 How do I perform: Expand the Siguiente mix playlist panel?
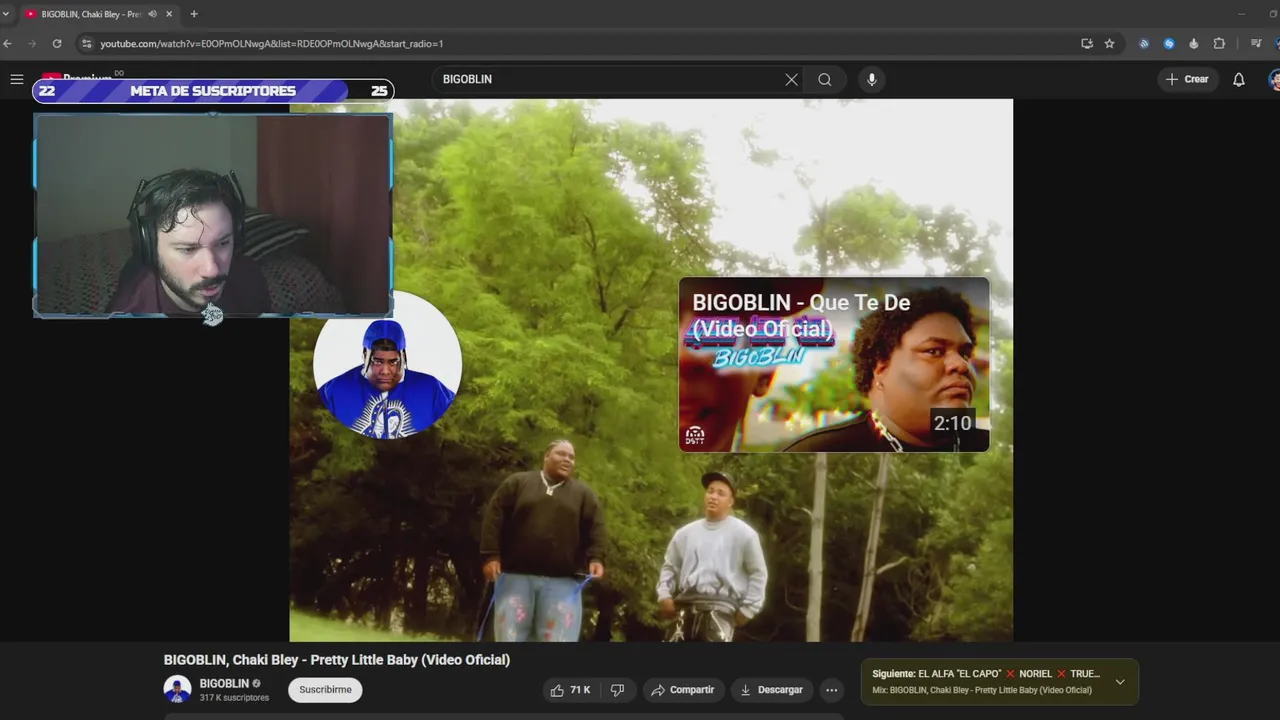[1120, 682]
